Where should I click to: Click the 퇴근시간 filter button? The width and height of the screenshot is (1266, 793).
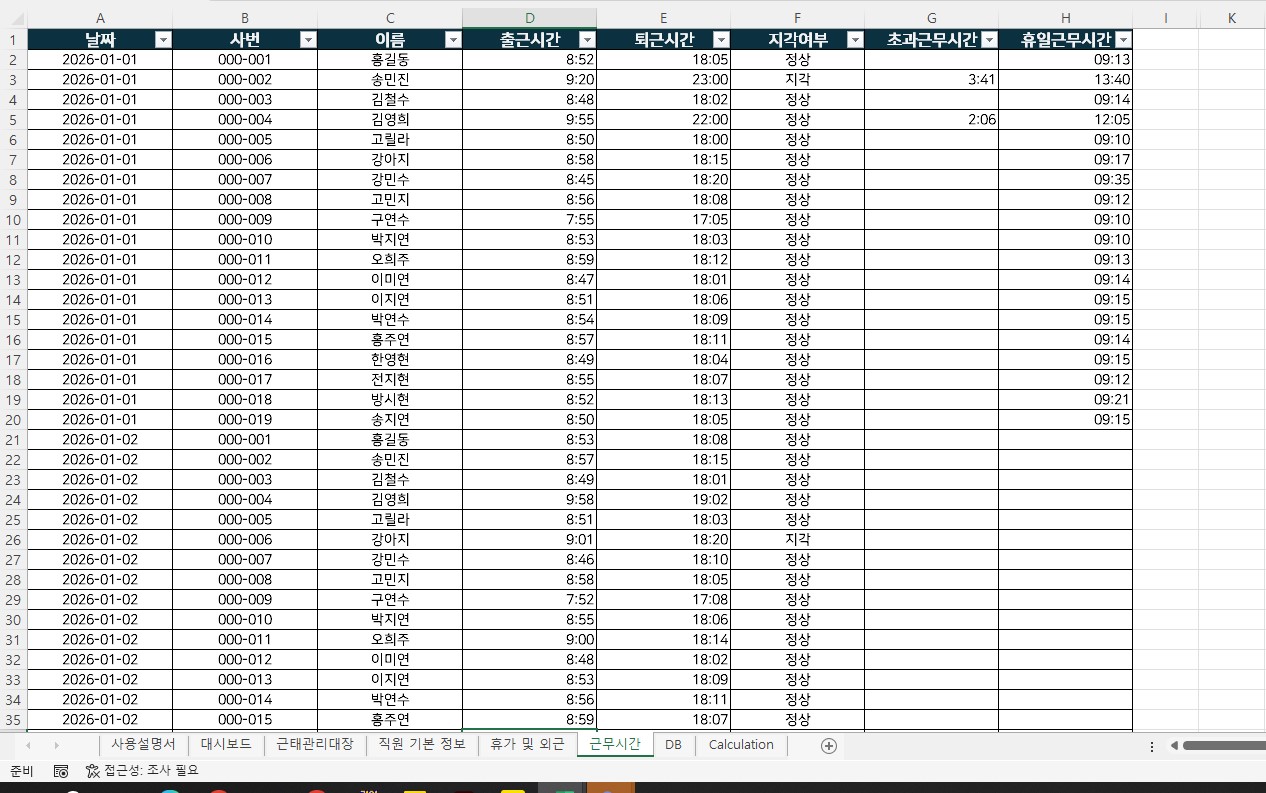[721, 40]
